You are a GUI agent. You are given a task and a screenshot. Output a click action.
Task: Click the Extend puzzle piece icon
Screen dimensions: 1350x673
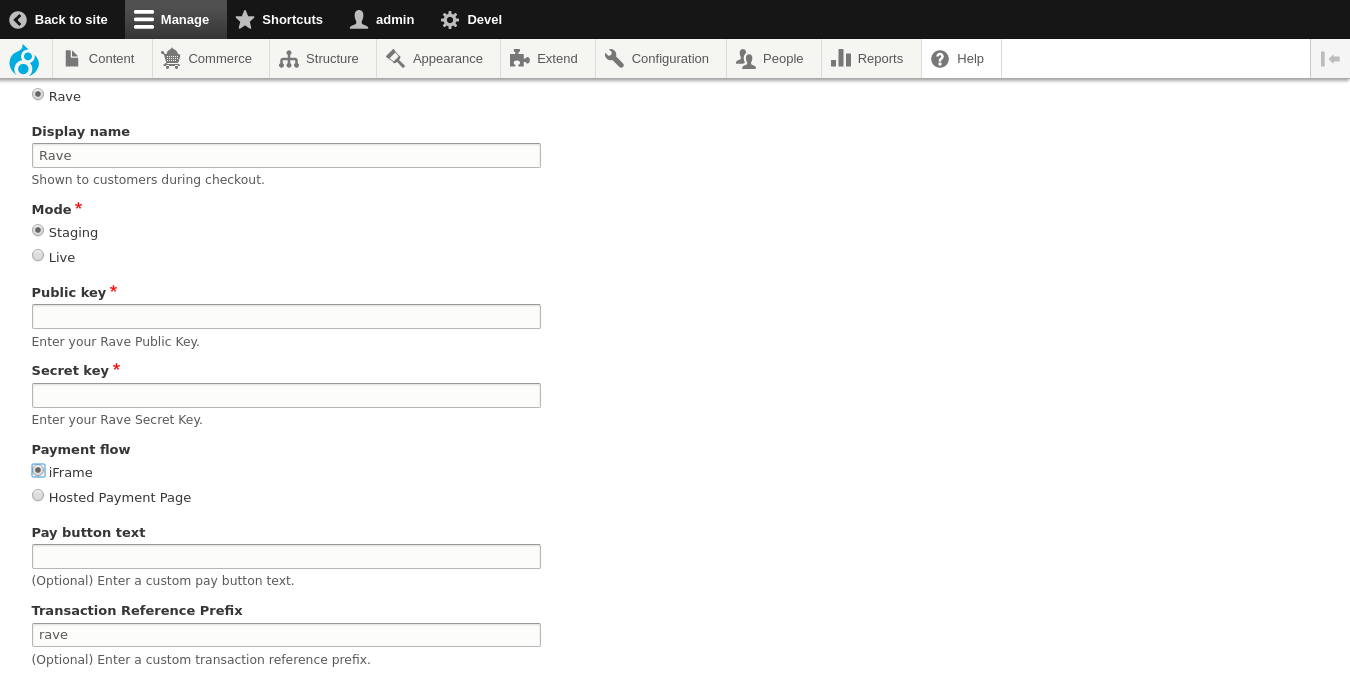(520, 59)
